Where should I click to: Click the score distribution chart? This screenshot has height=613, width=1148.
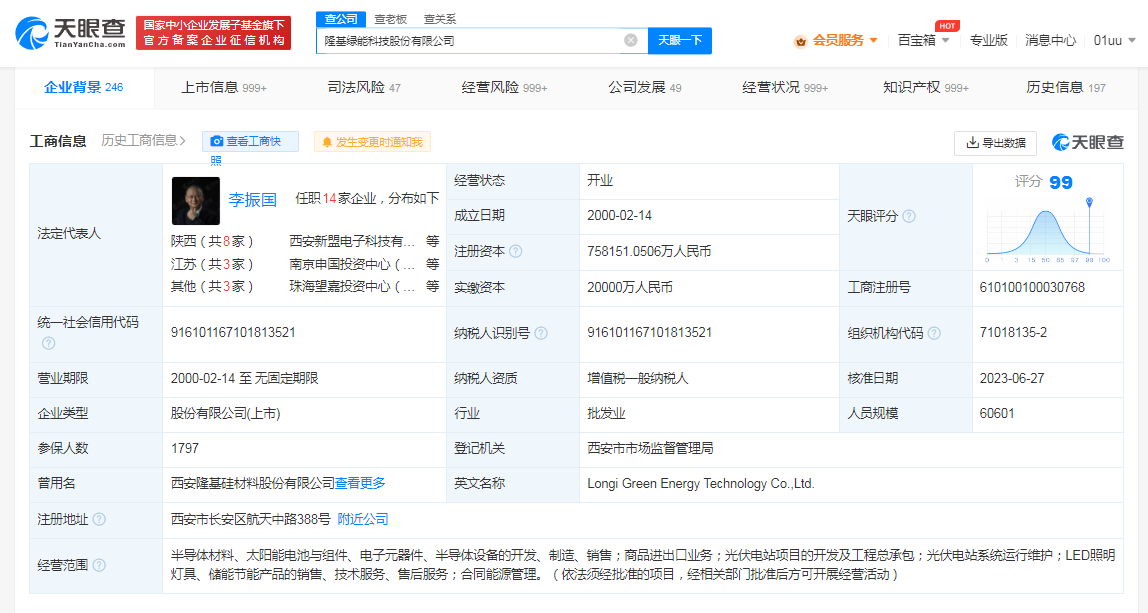point(1048,230)
